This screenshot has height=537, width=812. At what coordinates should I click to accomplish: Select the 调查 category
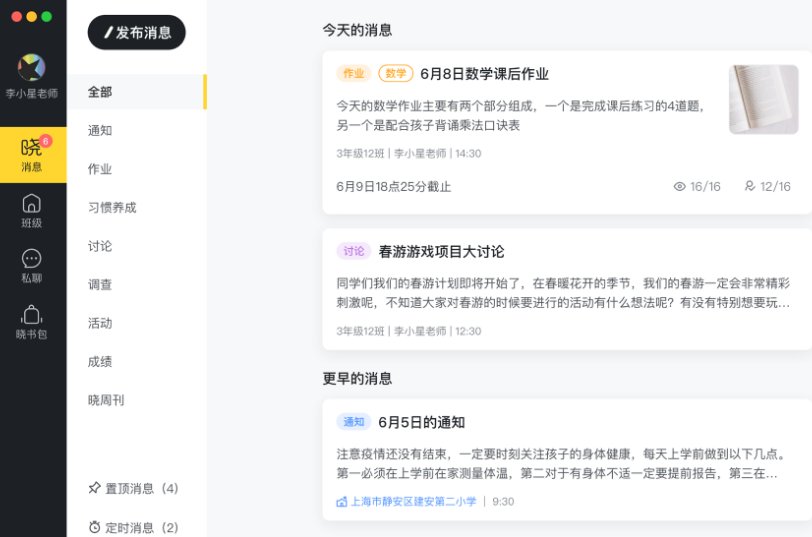tap(100, 284)
